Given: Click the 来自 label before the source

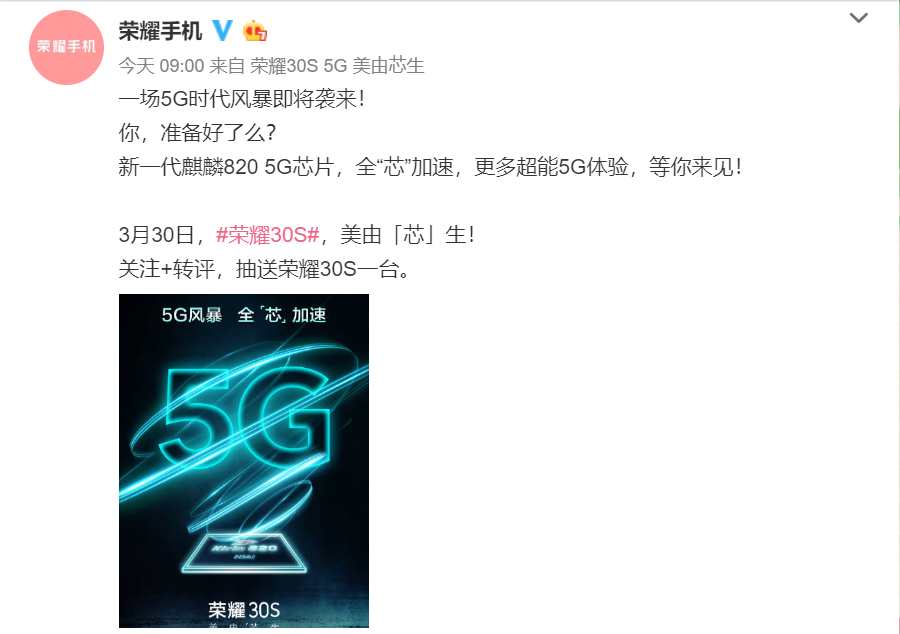Looking at the screenshot, I should pos(227,65).
